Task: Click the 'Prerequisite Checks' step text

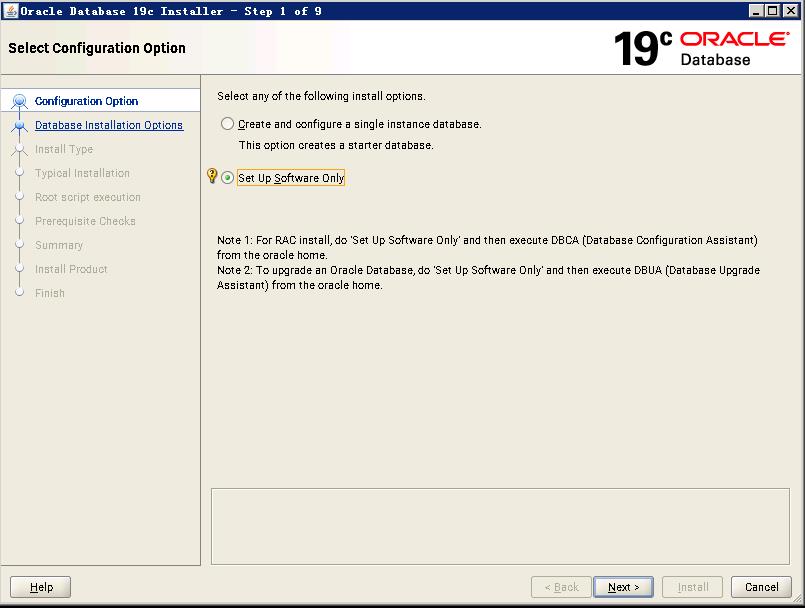Action: pos(85,221)
